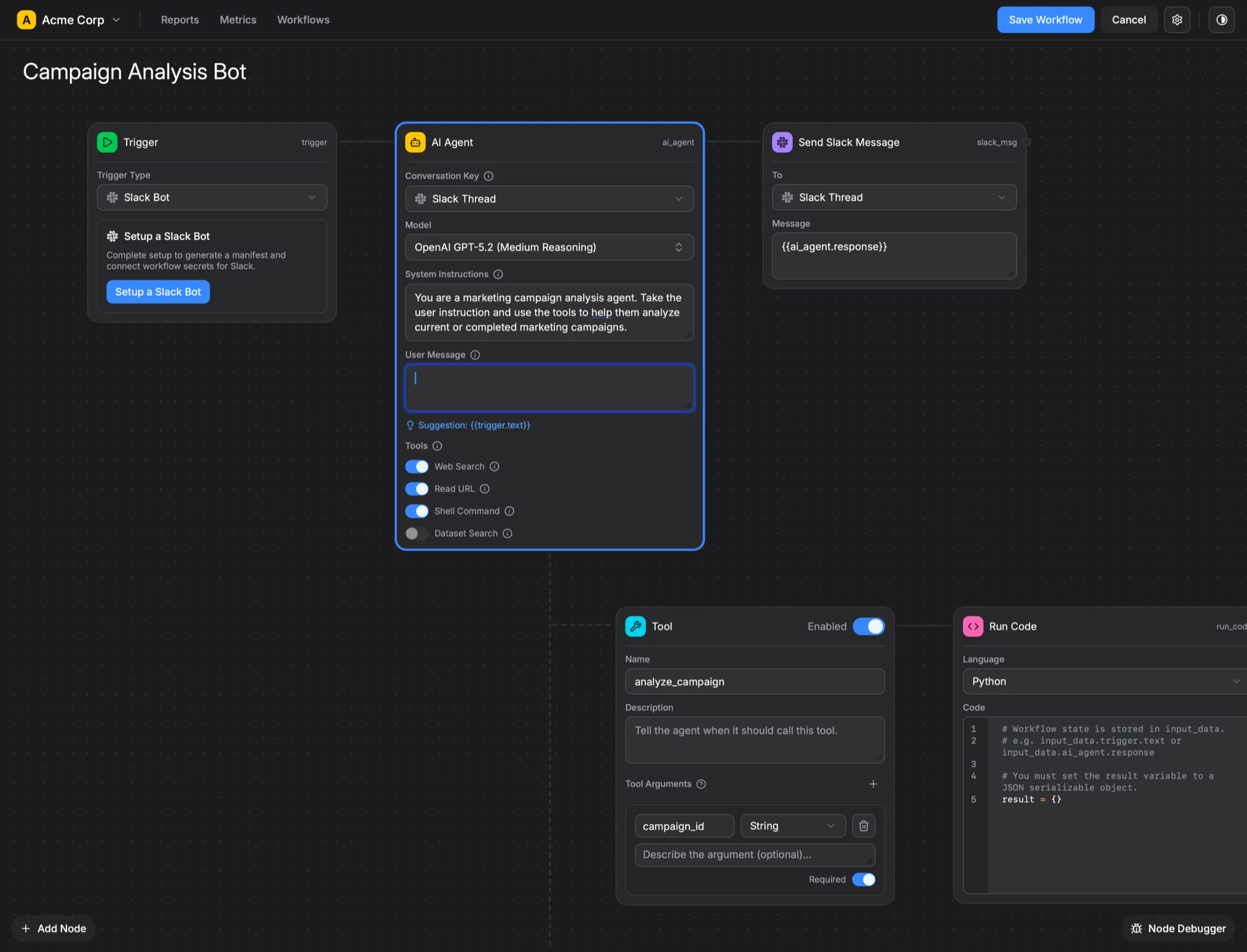Open the Model dropdown showing GPT-5.2
Viewport: 1247px width, 952px height.
549,247
